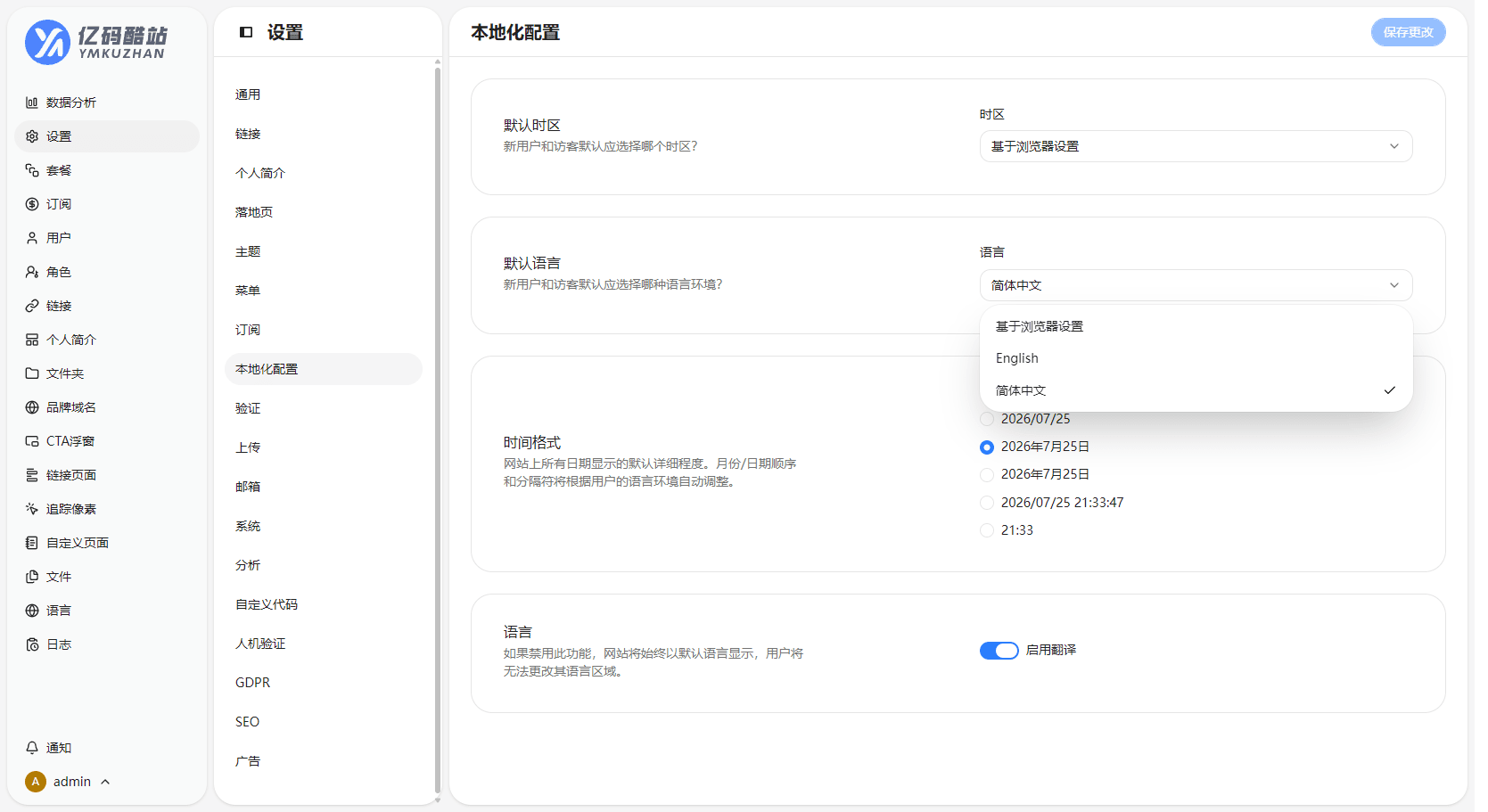Click the 数据分析 chart icon
Viewport: 1488px width, 812px height.
[32, 103]
